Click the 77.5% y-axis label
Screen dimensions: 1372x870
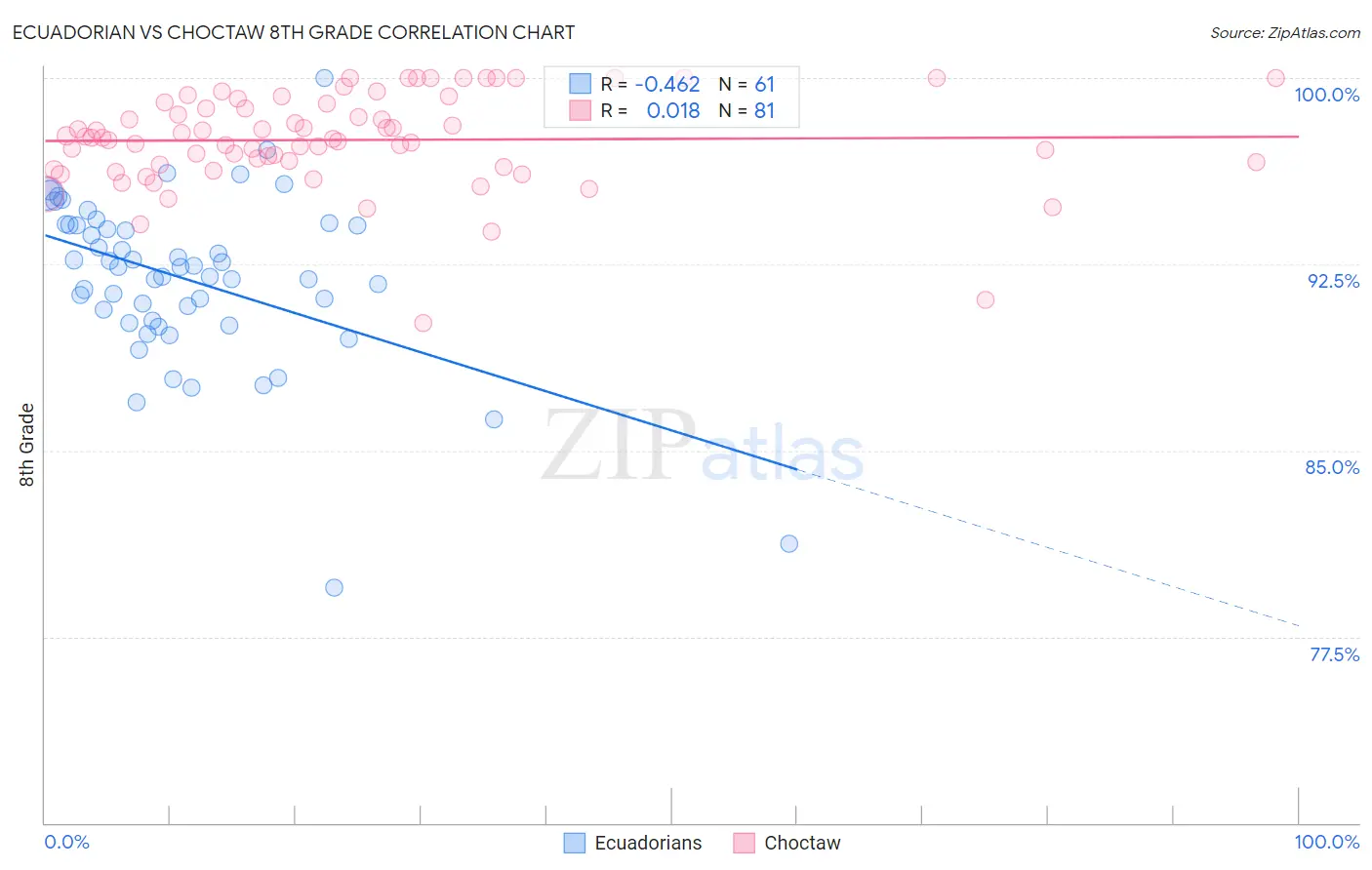(1334, 654)
